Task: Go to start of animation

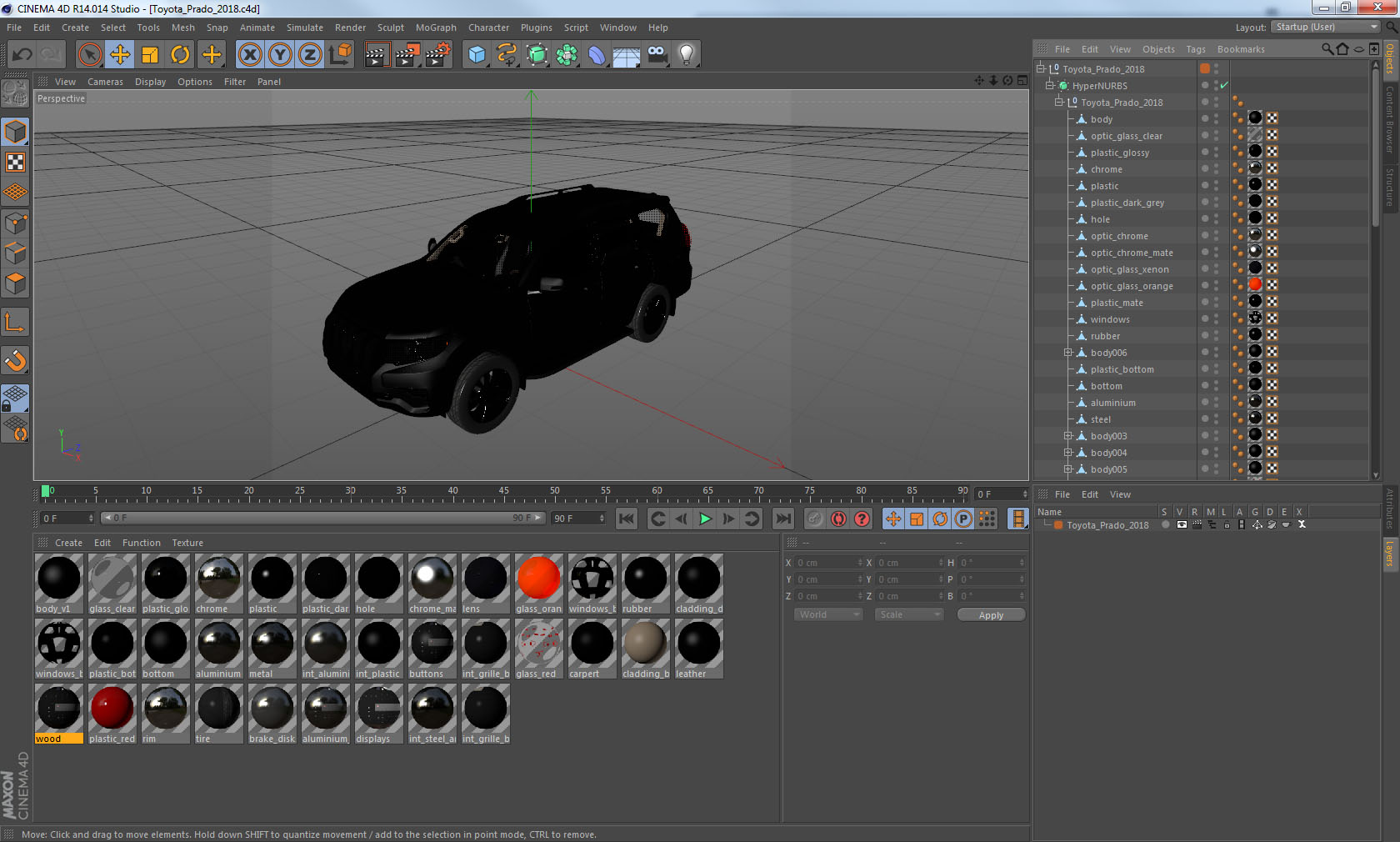Action: click(x=627, y=519)
